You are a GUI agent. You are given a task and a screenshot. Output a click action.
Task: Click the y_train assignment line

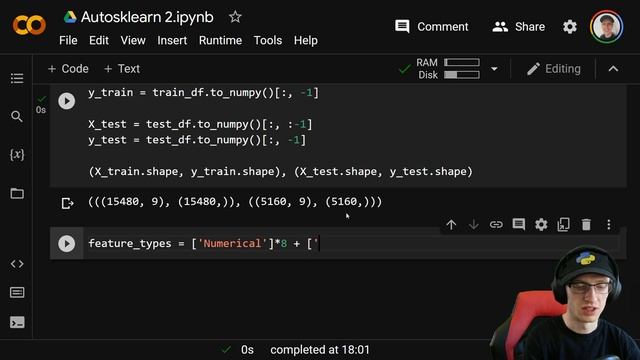coord(203,93)
